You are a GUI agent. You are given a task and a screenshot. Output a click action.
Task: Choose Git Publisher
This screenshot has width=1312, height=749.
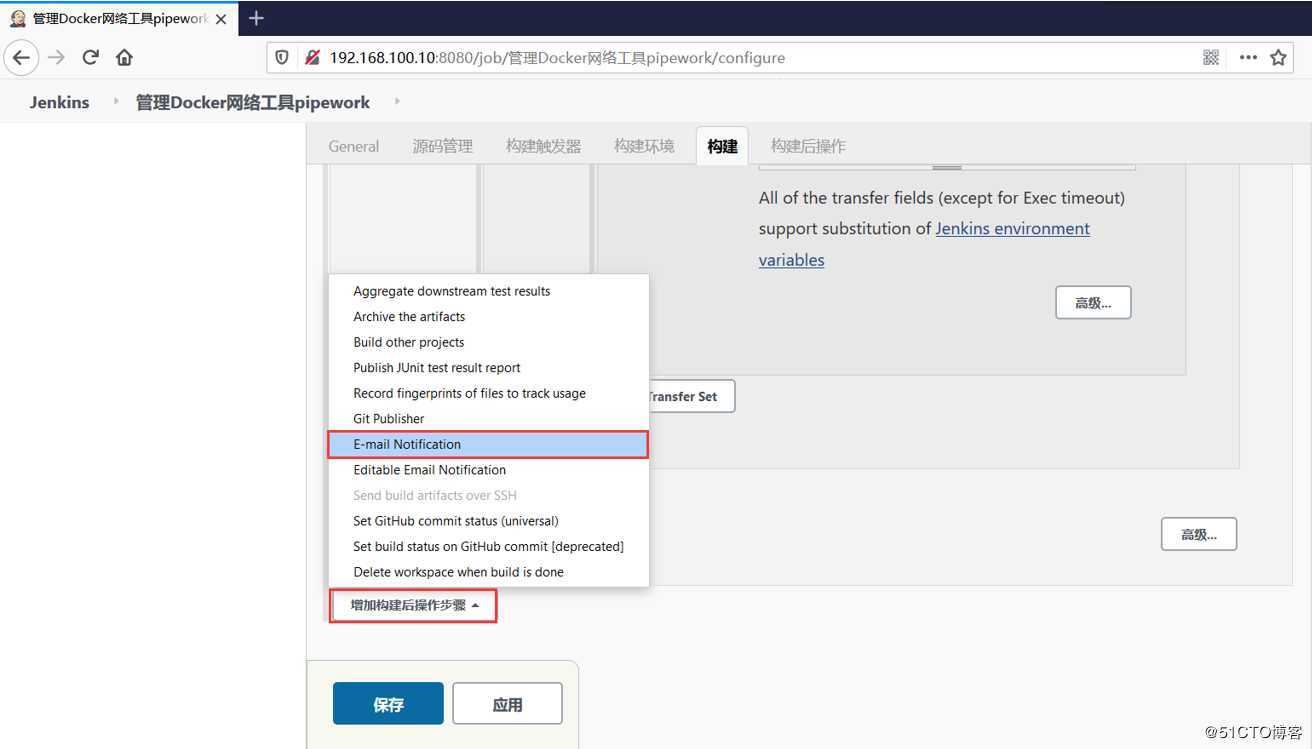(x=489, y=418)
